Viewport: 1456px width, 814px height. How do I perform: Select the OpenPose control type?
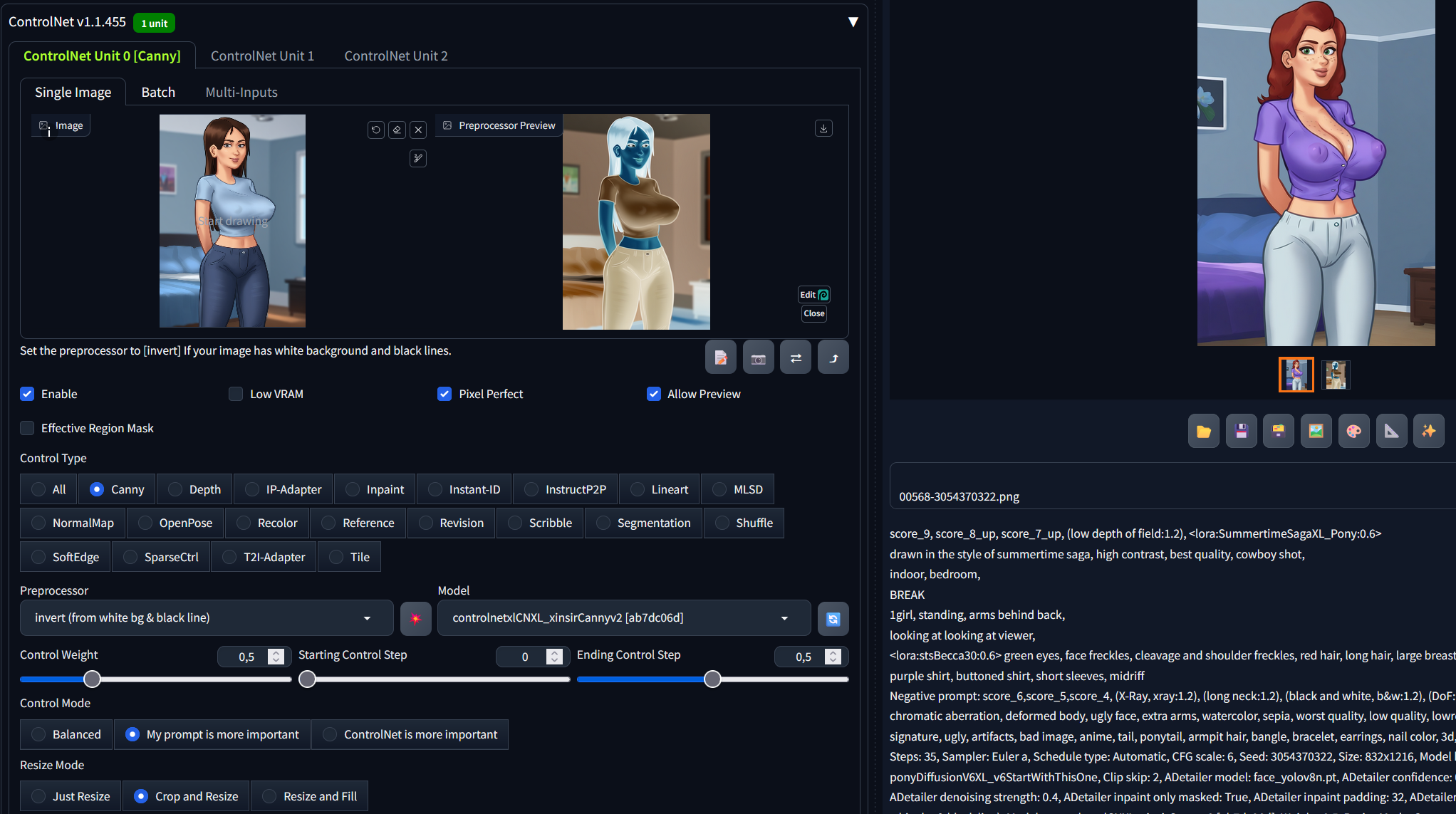pyautogui.click(x=175, y=523)
